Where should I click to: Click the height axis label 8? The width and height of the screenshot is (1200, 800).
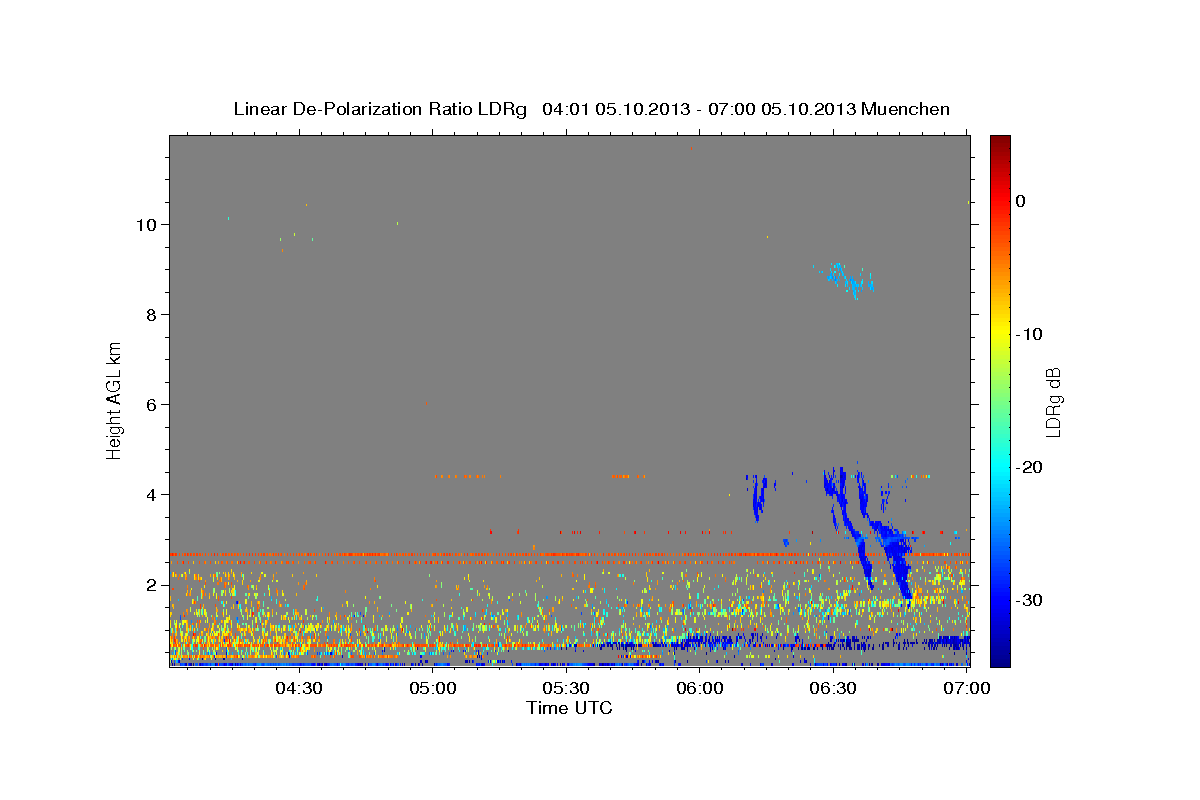pyautogui.click(x=154, y=314)
